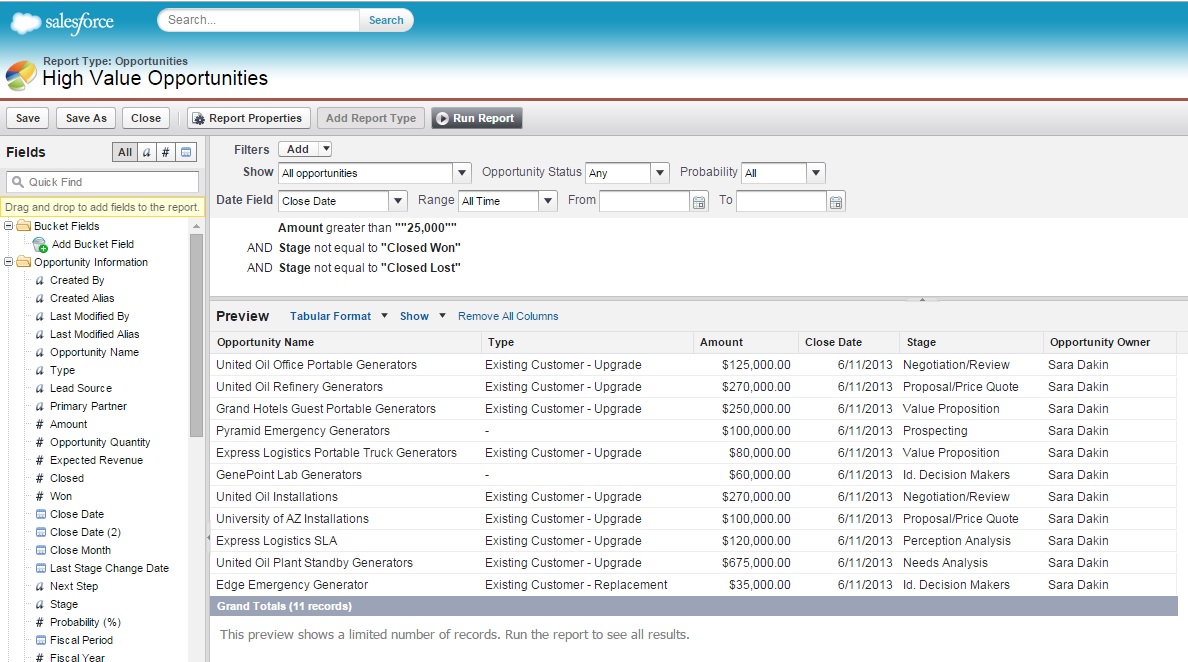Open the From date calendar picker
The width and height of the screenshot is (1188, 662).
(x=699, y=202)
